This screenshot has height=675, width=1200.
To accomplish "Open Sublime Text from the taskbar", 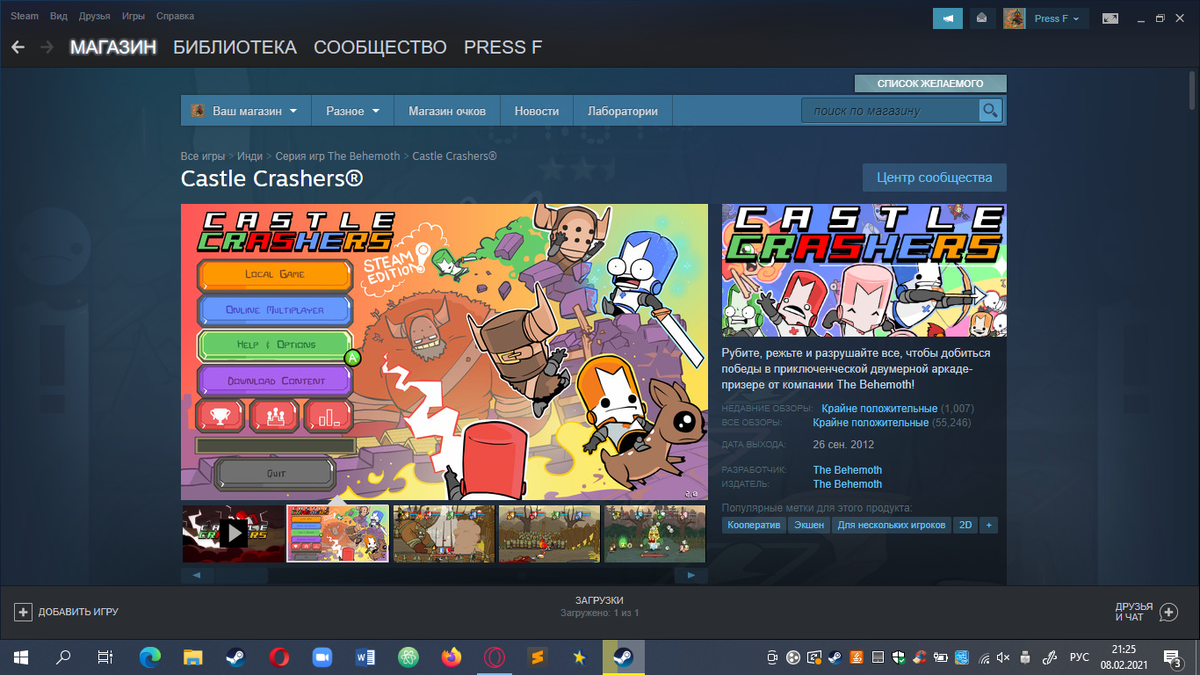I will (x=537, y=657).
